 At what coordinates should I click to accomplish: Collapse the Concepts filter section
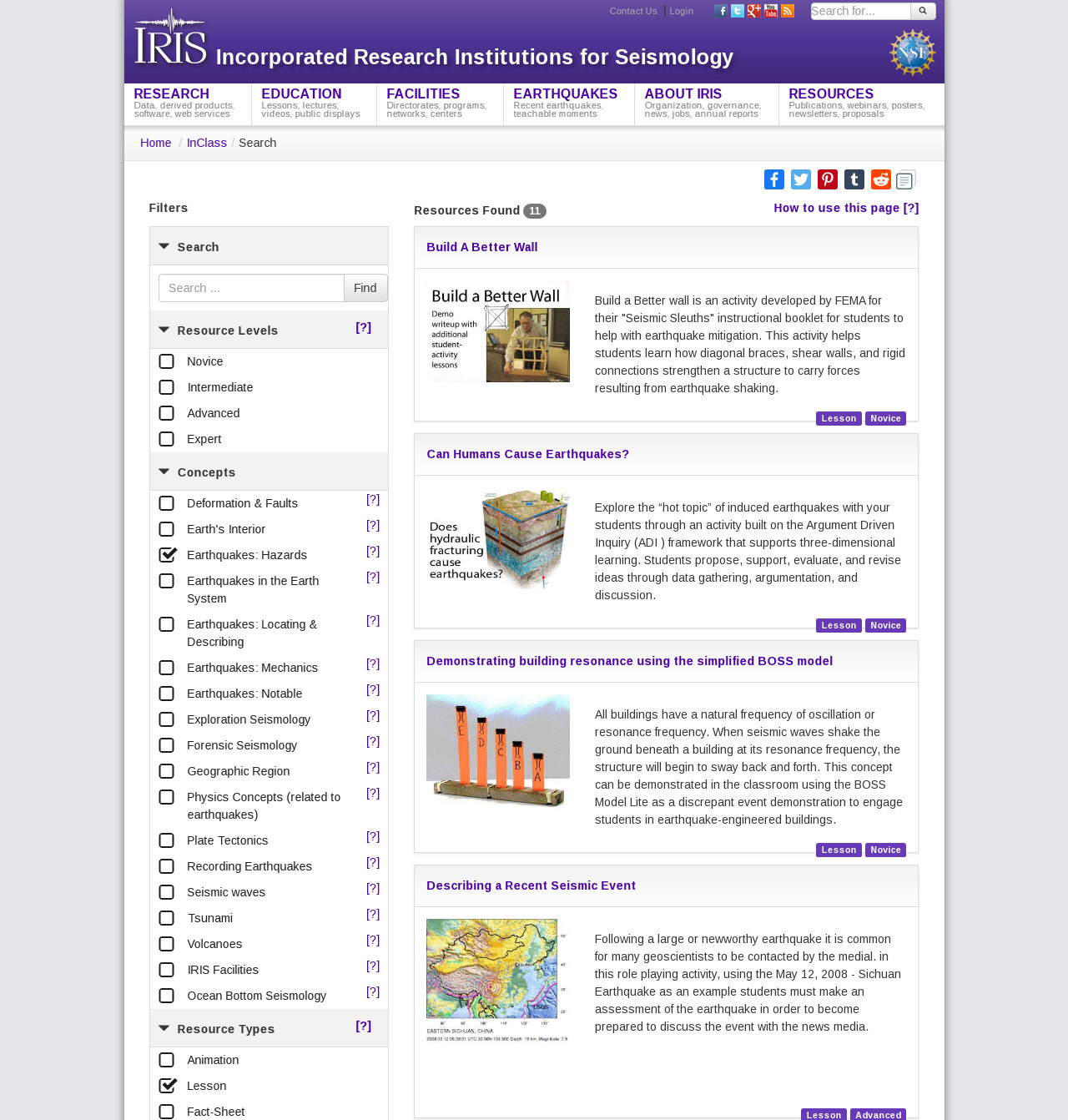coord(164,472)
